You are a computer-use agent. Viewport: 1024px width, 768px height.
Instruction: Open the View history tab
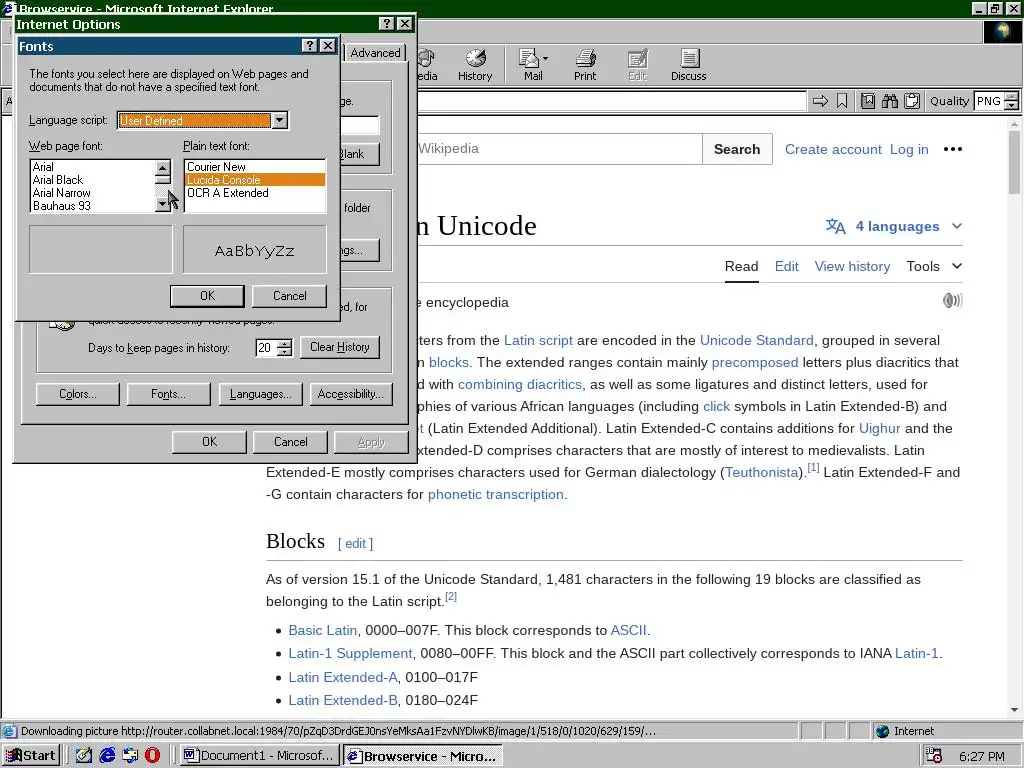click(852, 266)
